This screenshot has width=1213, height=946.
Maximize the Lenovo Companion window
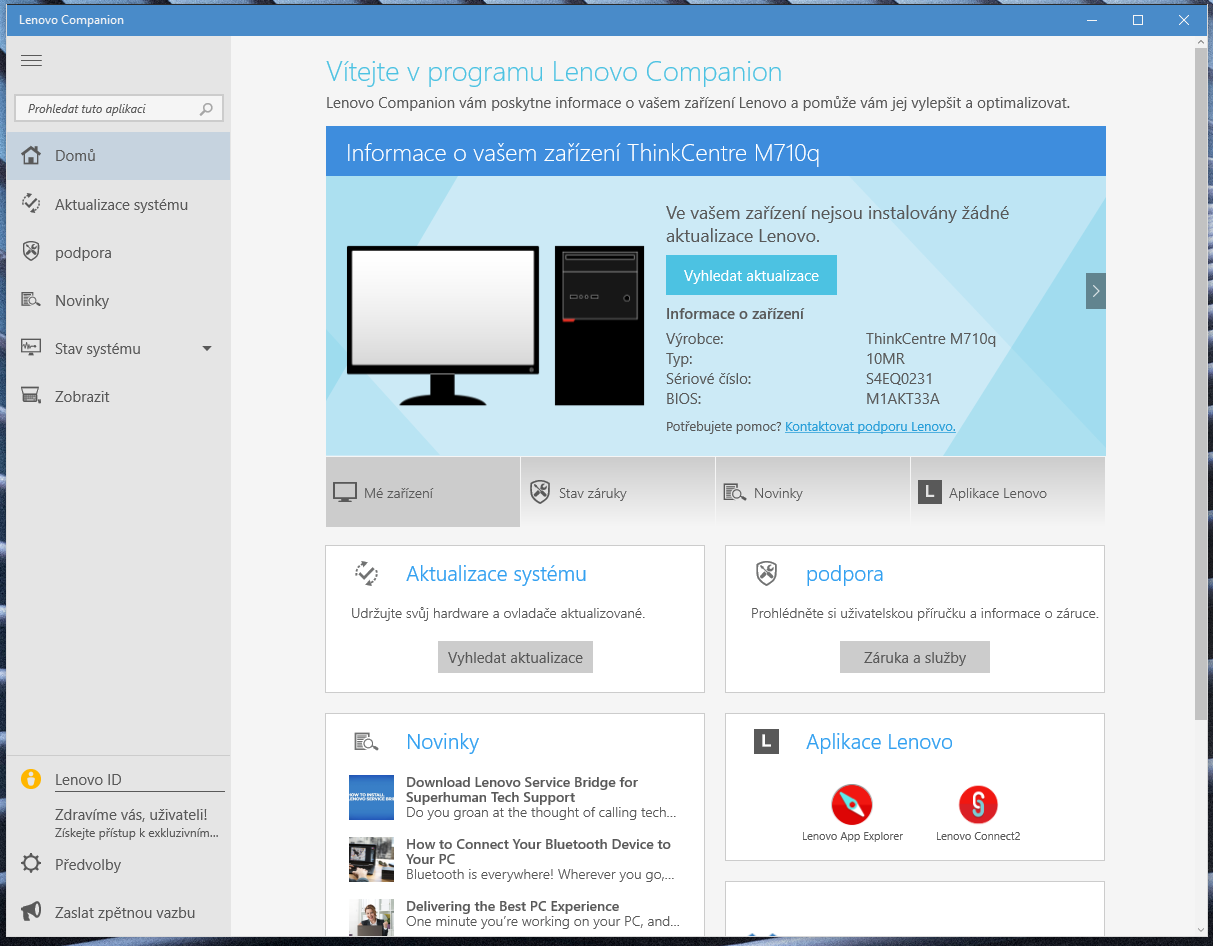tap(1138, 20)
